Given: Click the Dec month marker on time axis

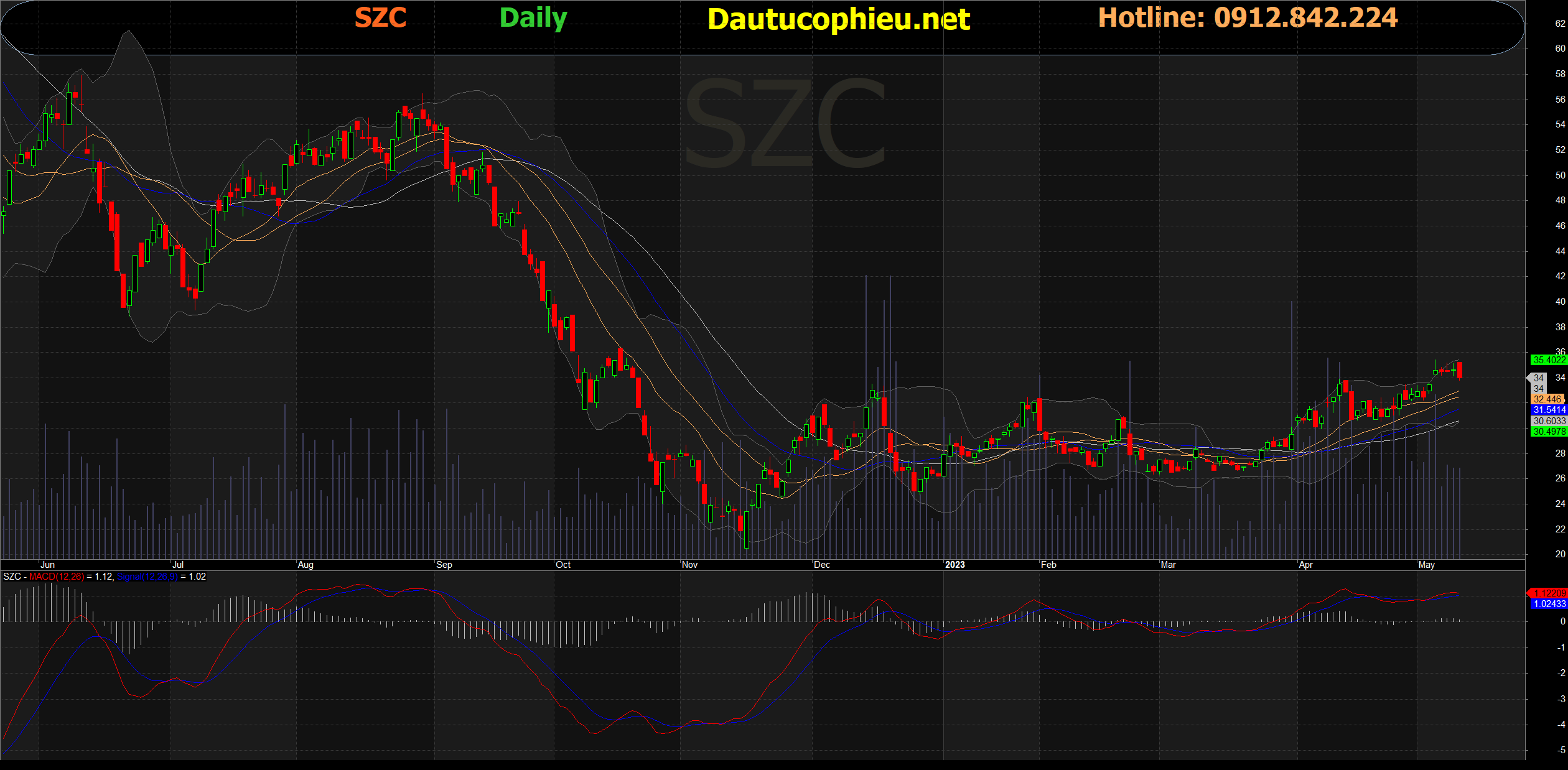Looking at the screenshot, I should (x=821, y=565).
